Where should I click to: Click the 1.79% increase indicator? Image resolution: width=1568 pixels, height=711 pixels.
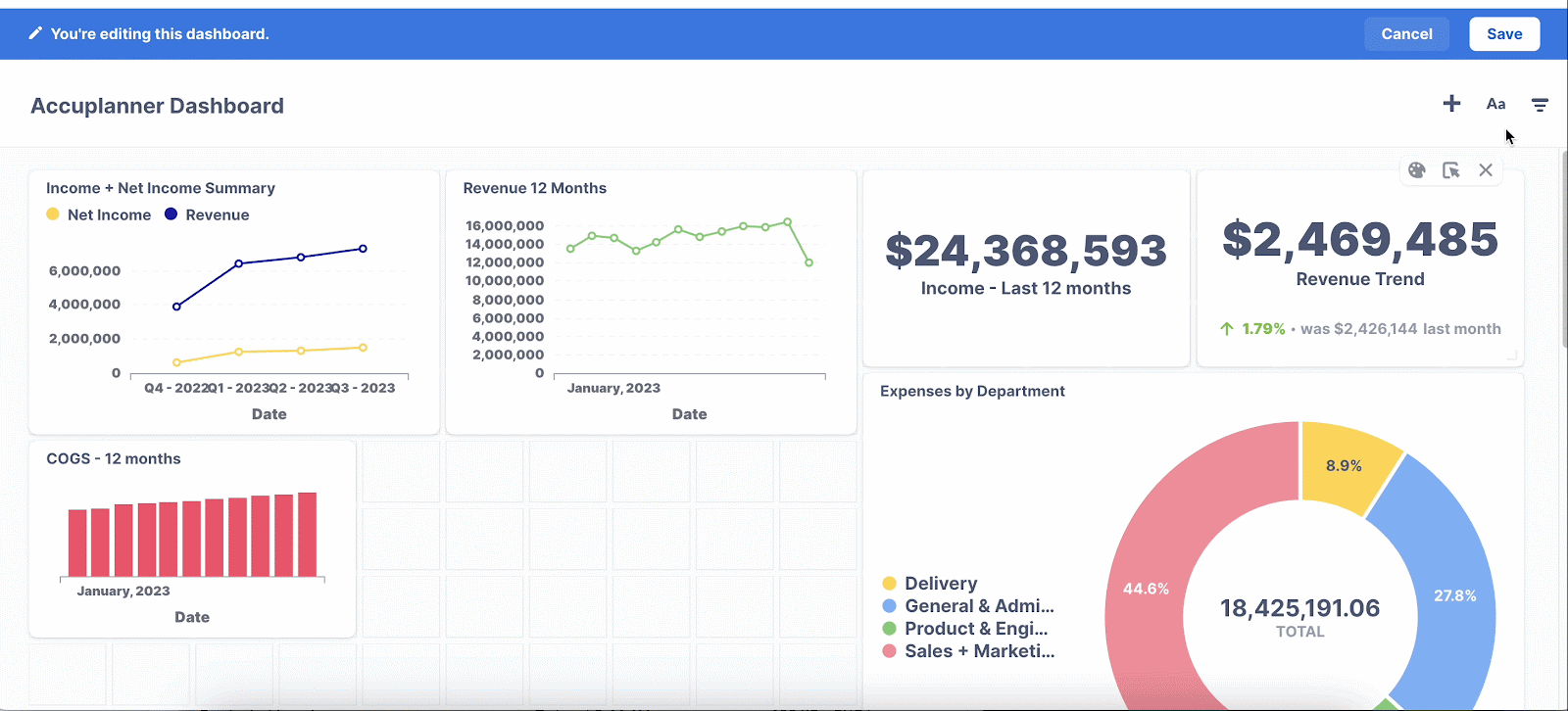1252,329
